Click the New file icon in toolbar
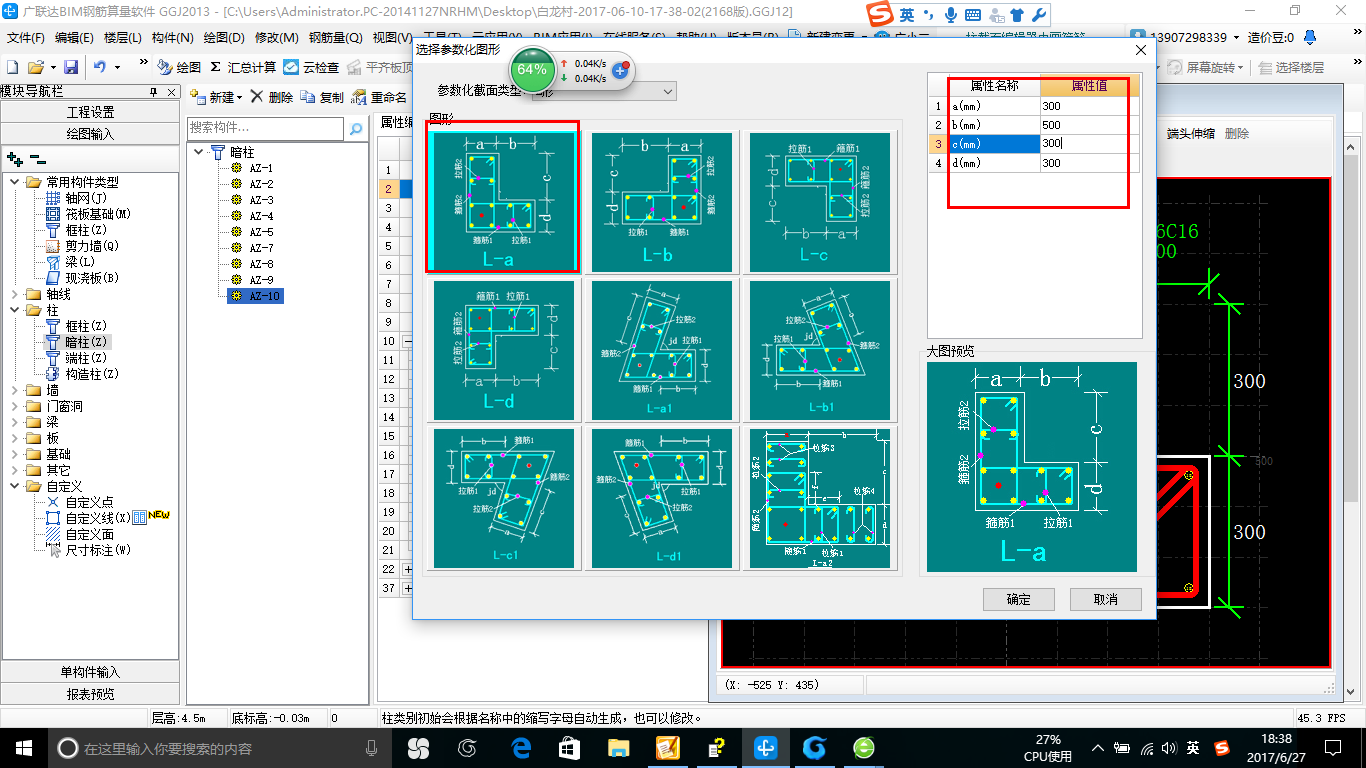Screen dimensions: 1366x768 13,67
